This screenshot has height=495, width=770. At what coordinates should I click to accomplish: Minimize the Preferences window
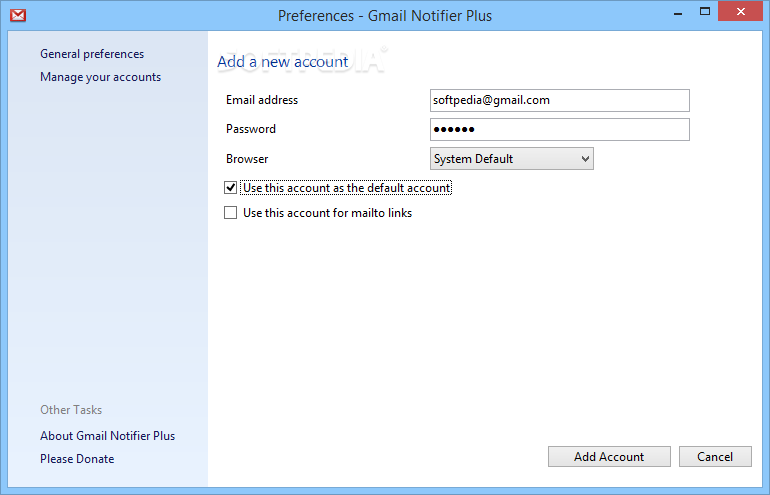pos(678,13)
